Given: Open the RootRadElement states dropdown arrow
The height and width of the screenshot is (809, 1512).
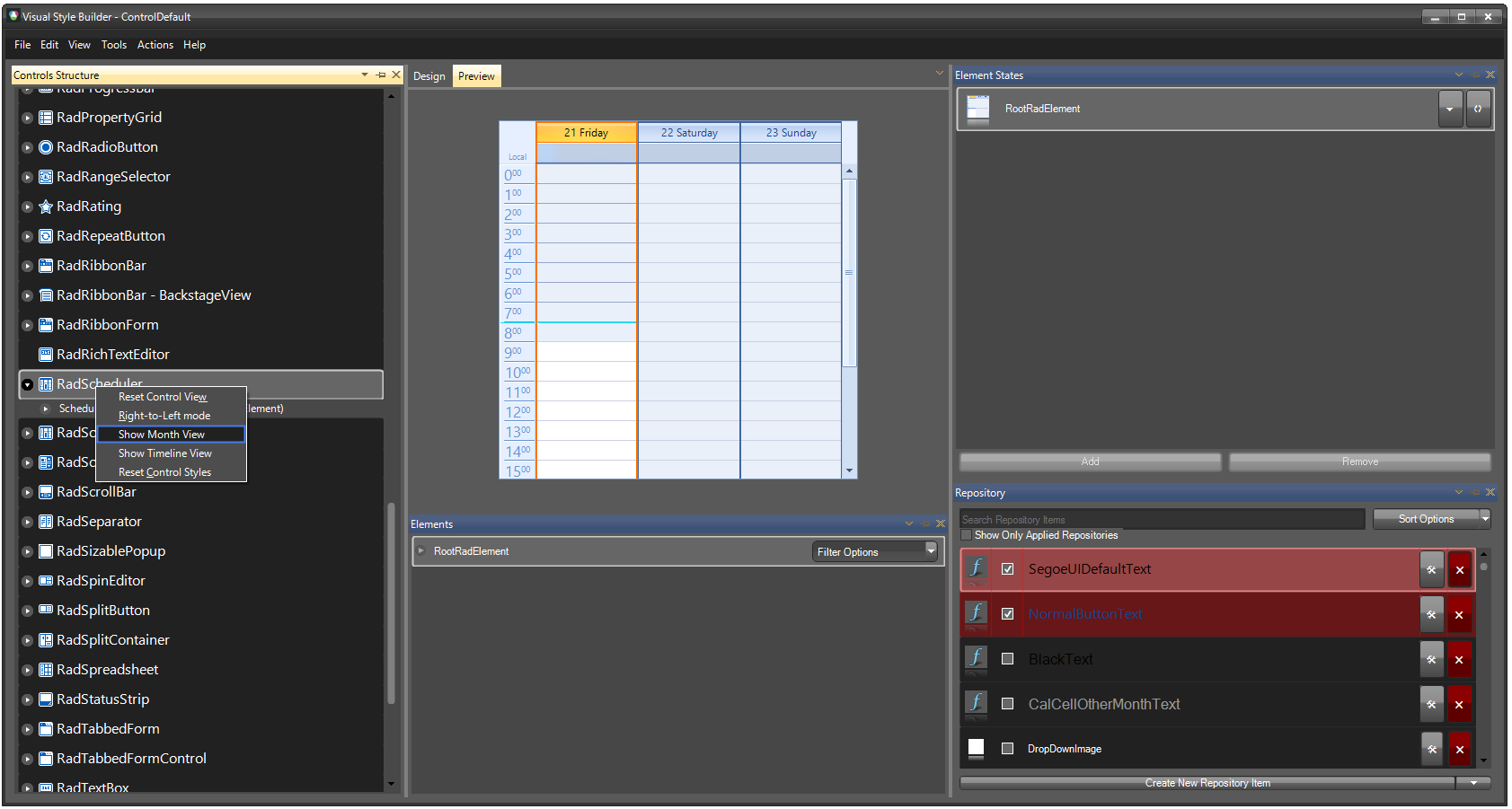Looking at the screenshot, I should click(x=1450, y=109).
